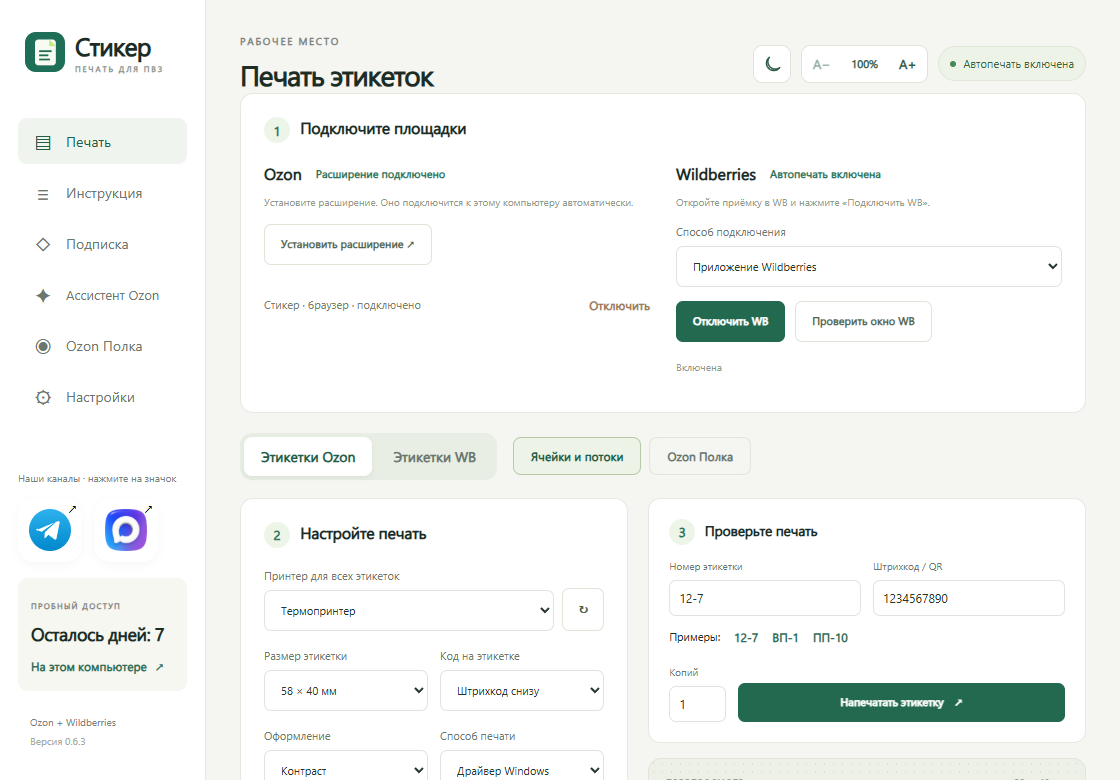Click the Ozon Полка circle icon
The height and width of the screenshot is (780, 1120).
[43, 346]
